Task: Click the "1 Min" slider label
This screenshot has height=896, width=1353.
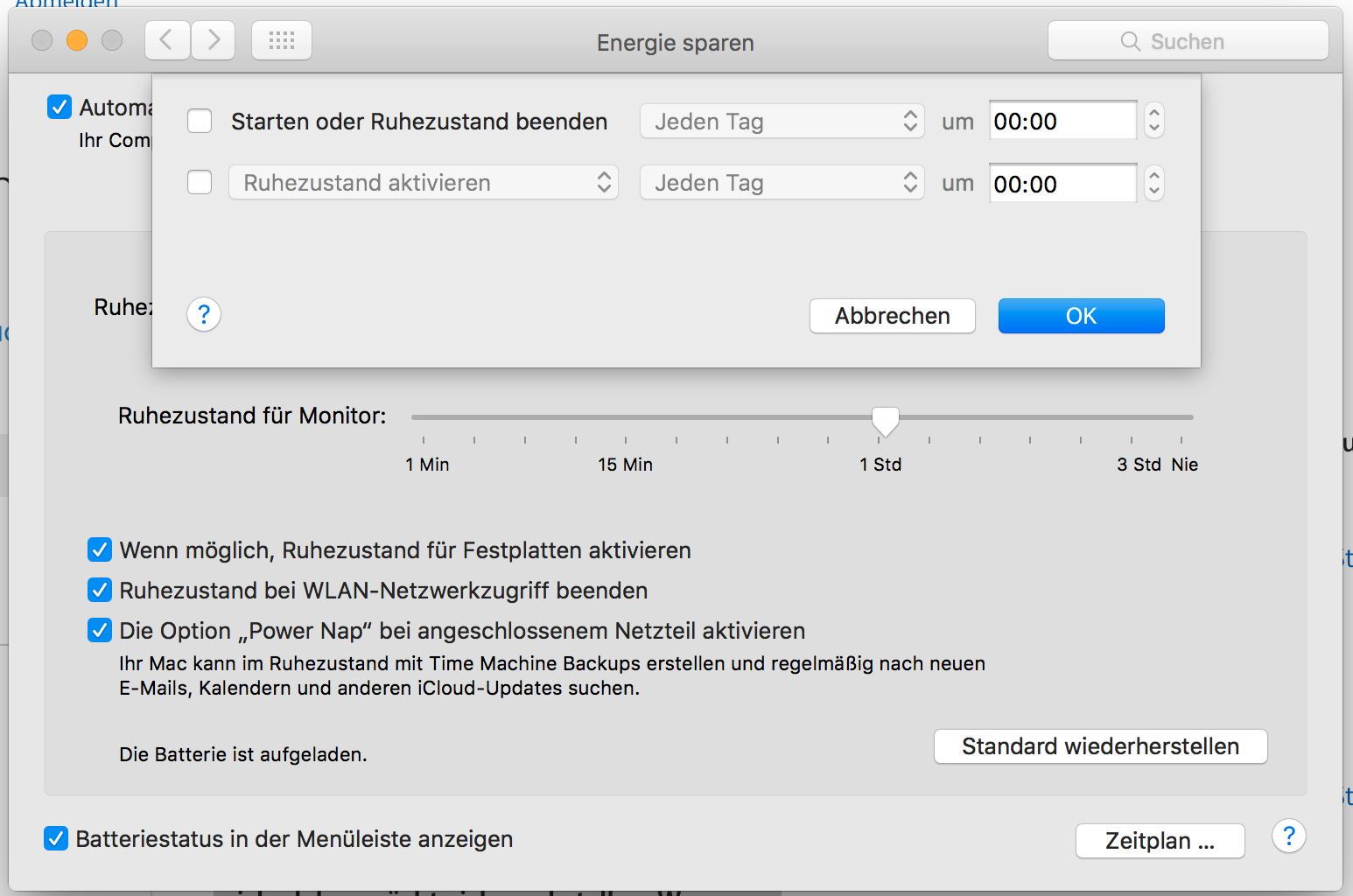Action: pyautogui.click(x=427, y=465)
